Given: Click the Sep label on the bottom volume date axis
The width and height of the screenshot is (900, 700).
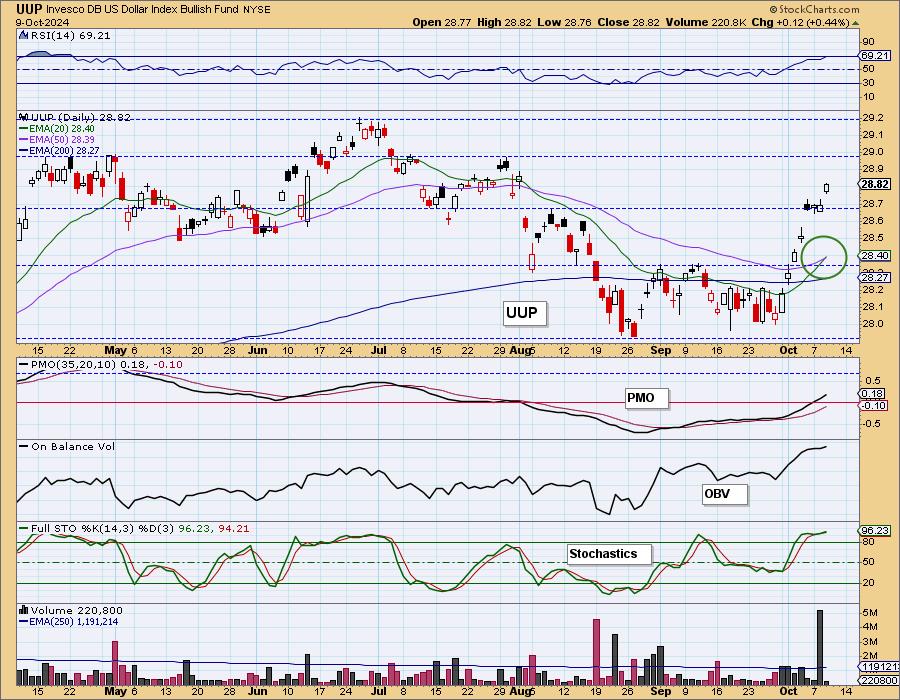Looking at the screenshot, I should 661,691.
